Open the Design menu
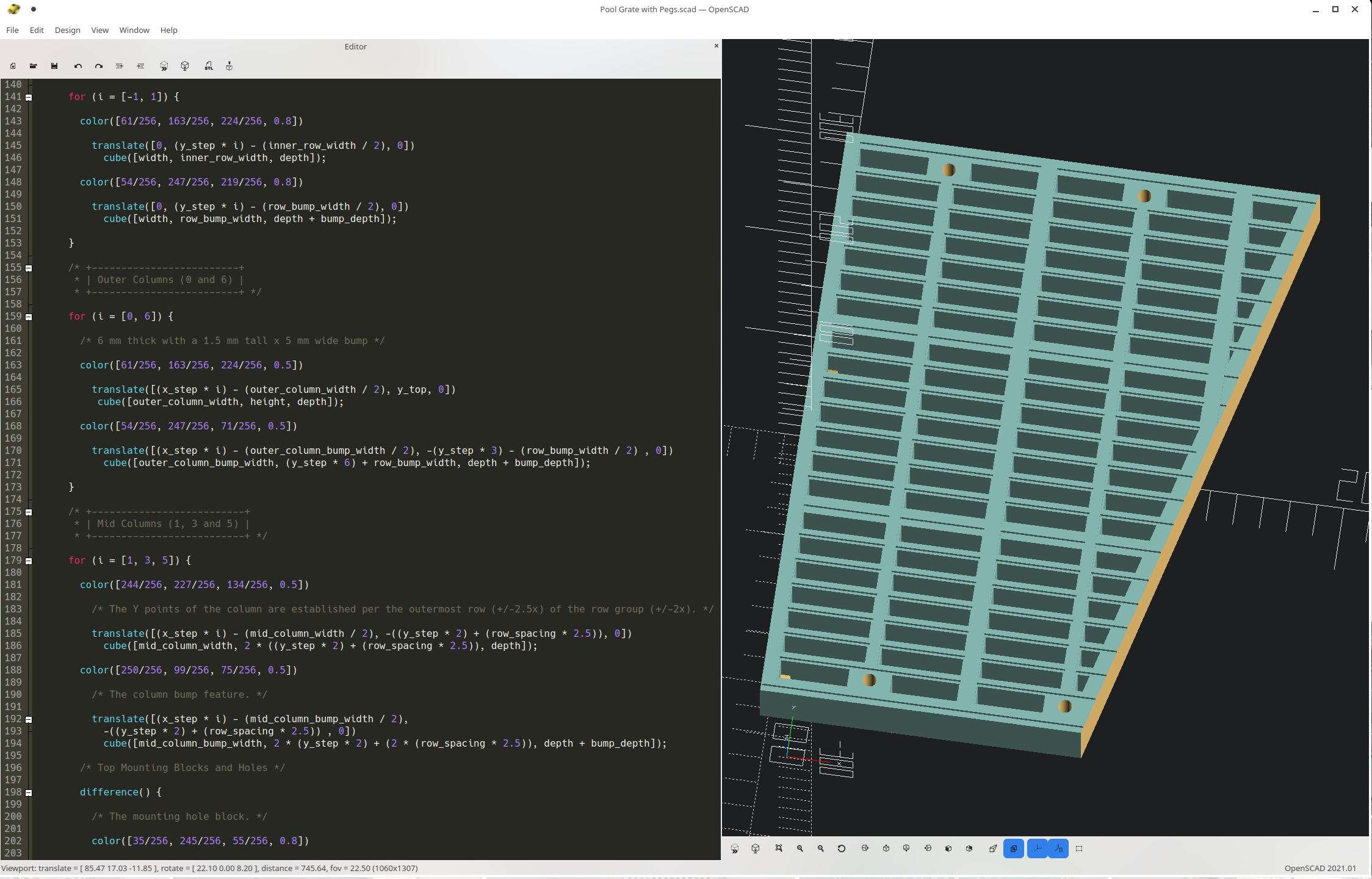This screenshot has height=879, width=1372. 67,30
